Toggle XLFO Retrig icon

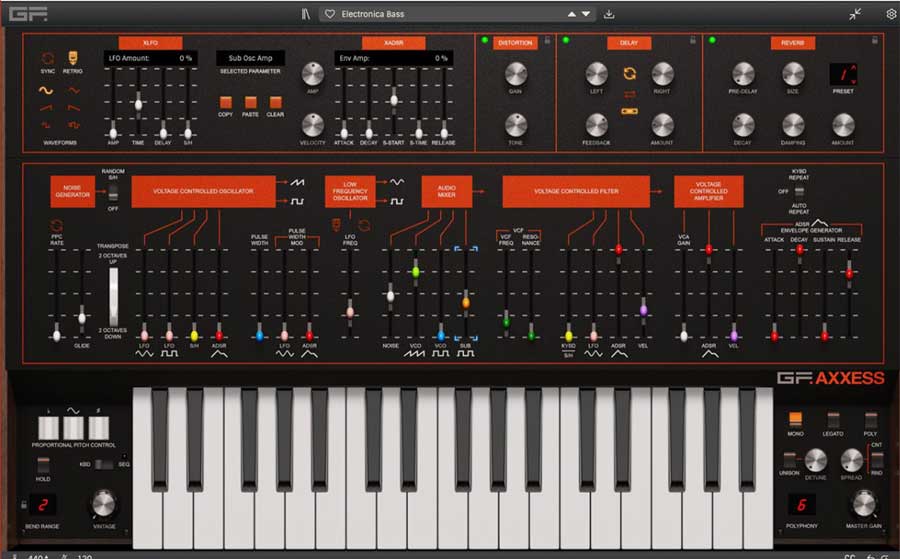[72, 58]
